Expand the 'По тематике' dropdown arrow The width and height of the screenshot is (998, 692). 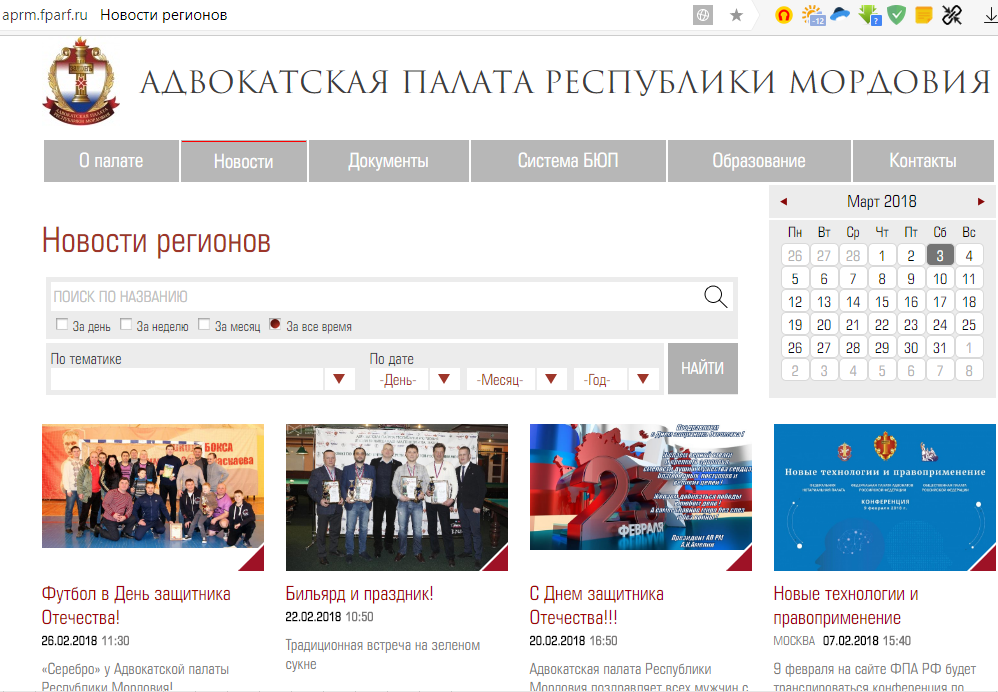click(339, 379)
